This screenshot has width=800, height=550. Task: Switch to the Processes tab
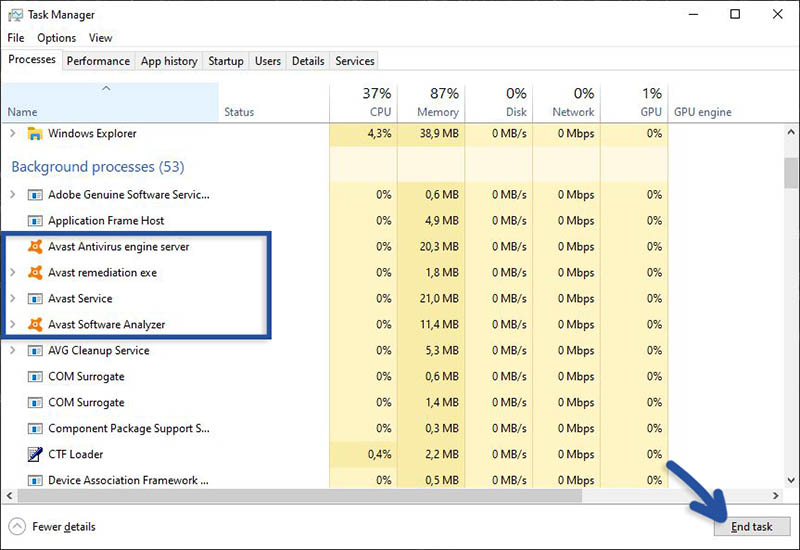(32, 60)
